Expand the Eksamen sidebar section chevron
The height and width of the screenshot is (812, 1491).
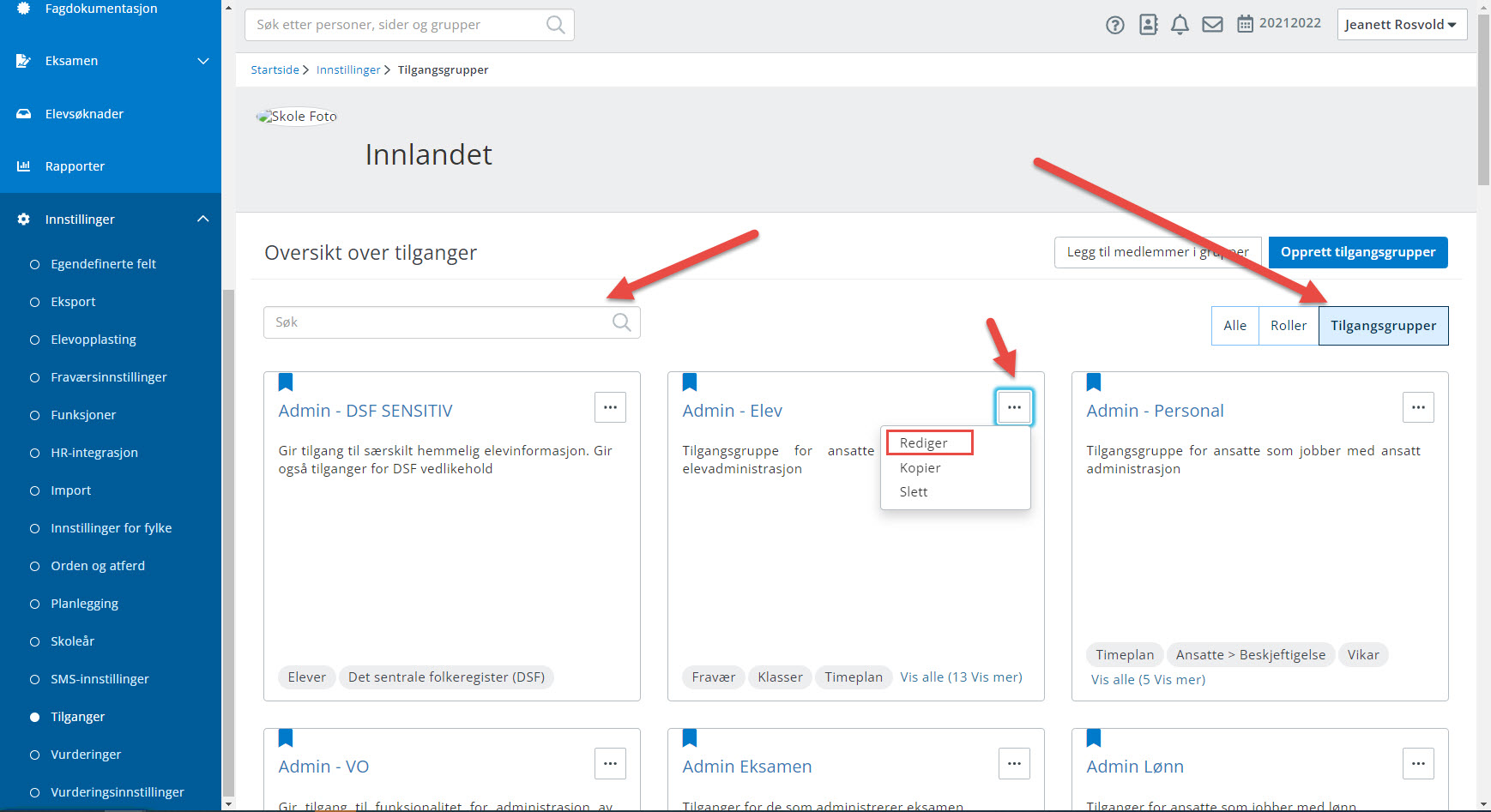point(203,61)
